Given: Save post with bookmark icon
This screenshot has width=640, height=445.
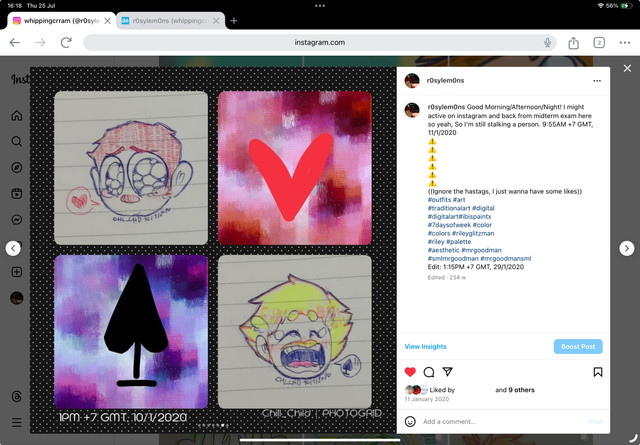Looking at the screenshot, I should point(598,372).
